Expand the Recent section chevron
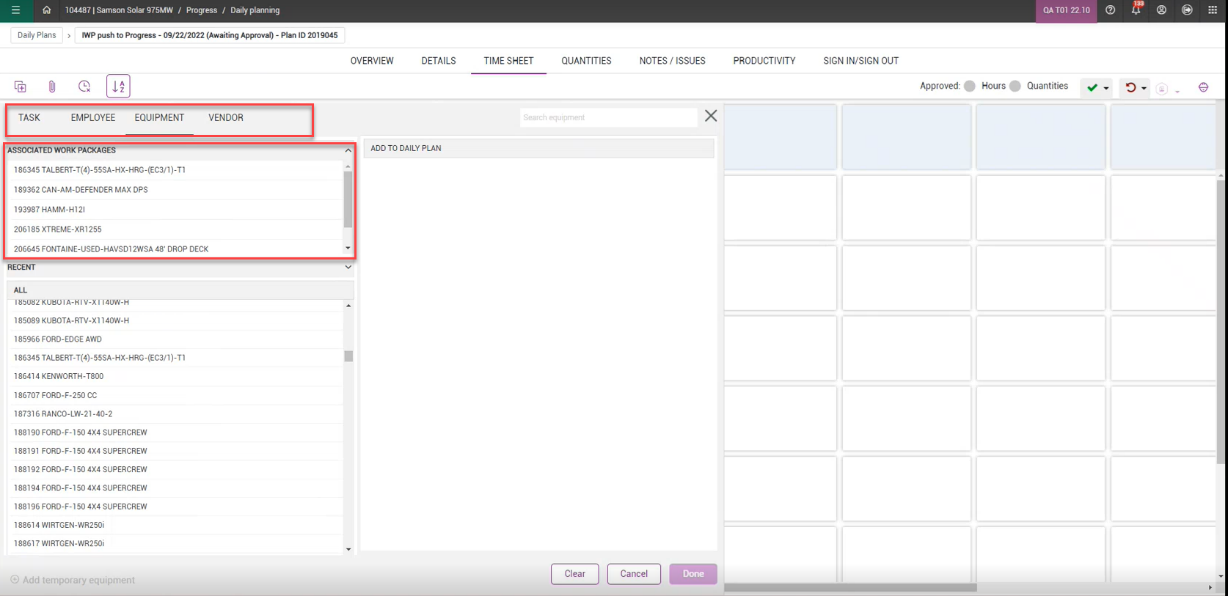 [x=348, y=267]
